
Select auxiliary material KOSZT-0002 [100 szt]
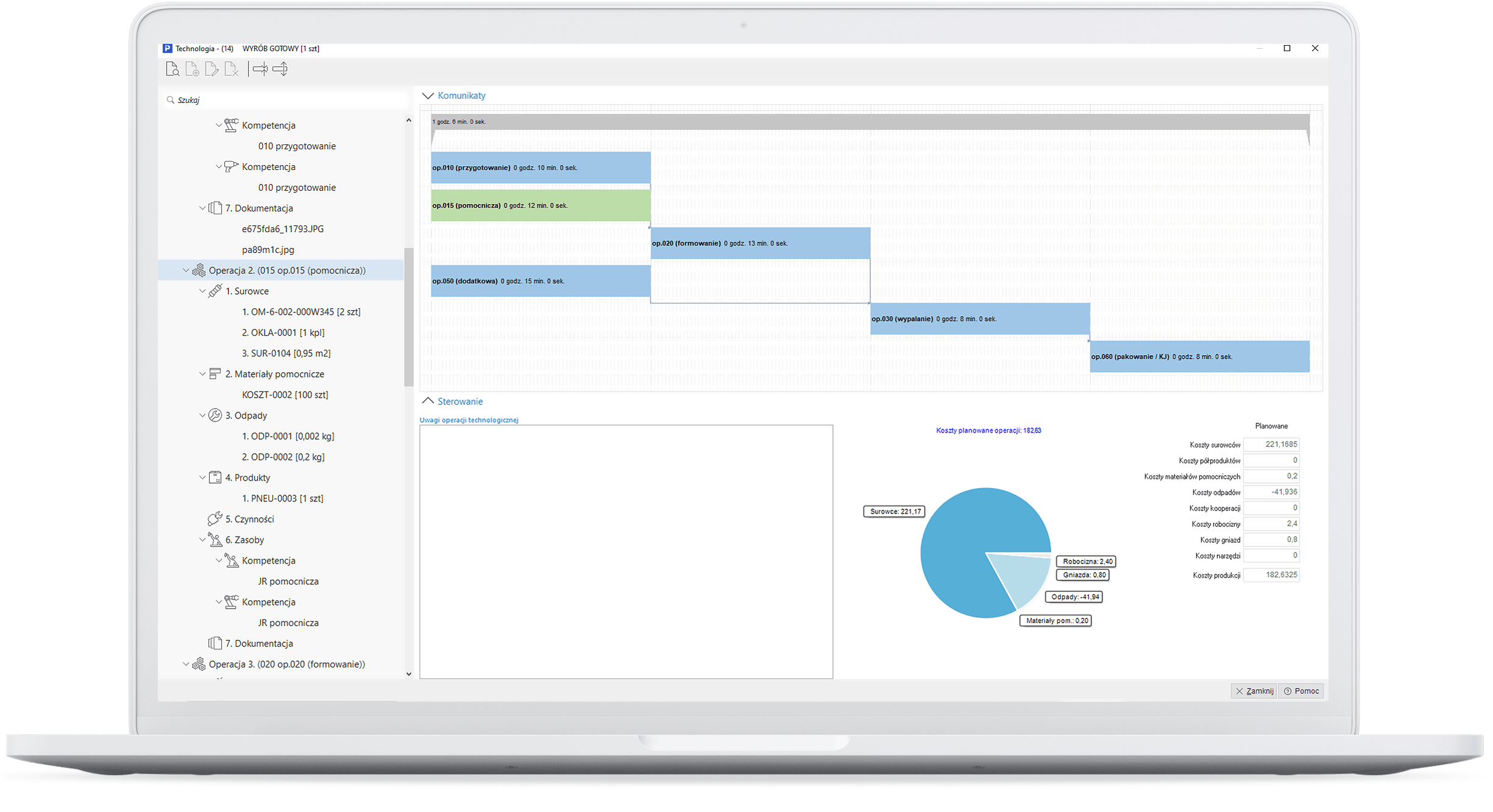pos(285,395)
